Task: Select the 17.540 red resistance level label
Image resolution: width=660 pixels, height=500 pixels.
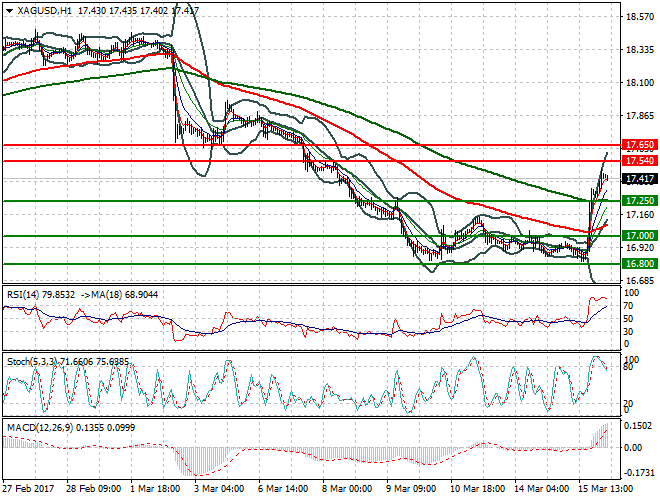Action: (638, 160)
